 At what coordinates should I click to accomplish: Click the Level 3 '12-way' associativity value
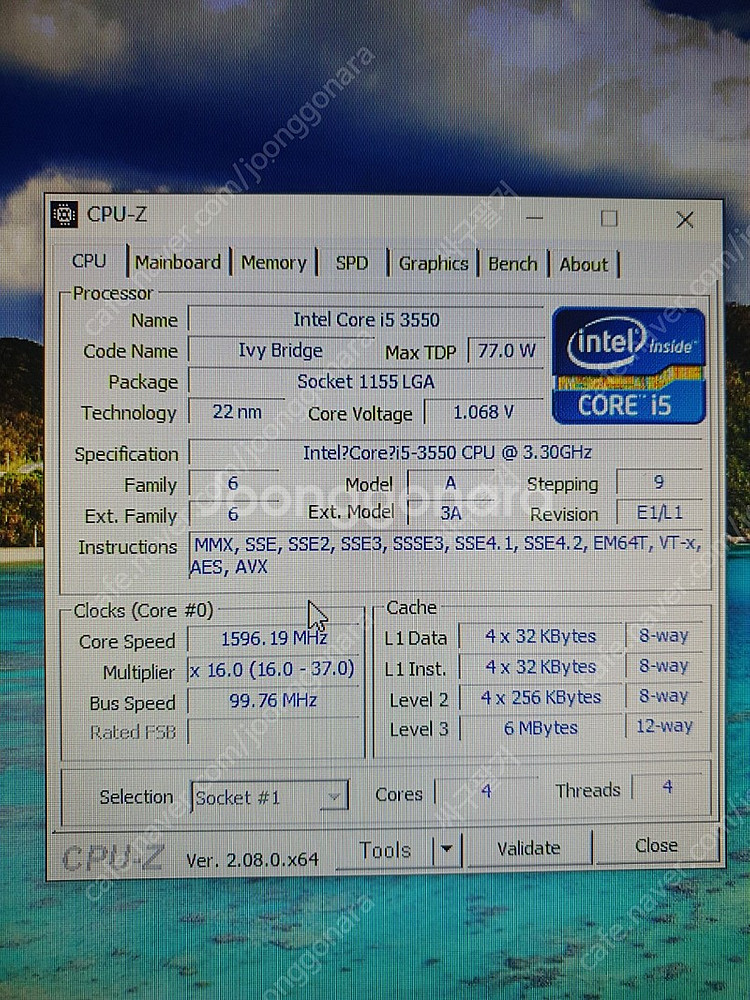664,726
